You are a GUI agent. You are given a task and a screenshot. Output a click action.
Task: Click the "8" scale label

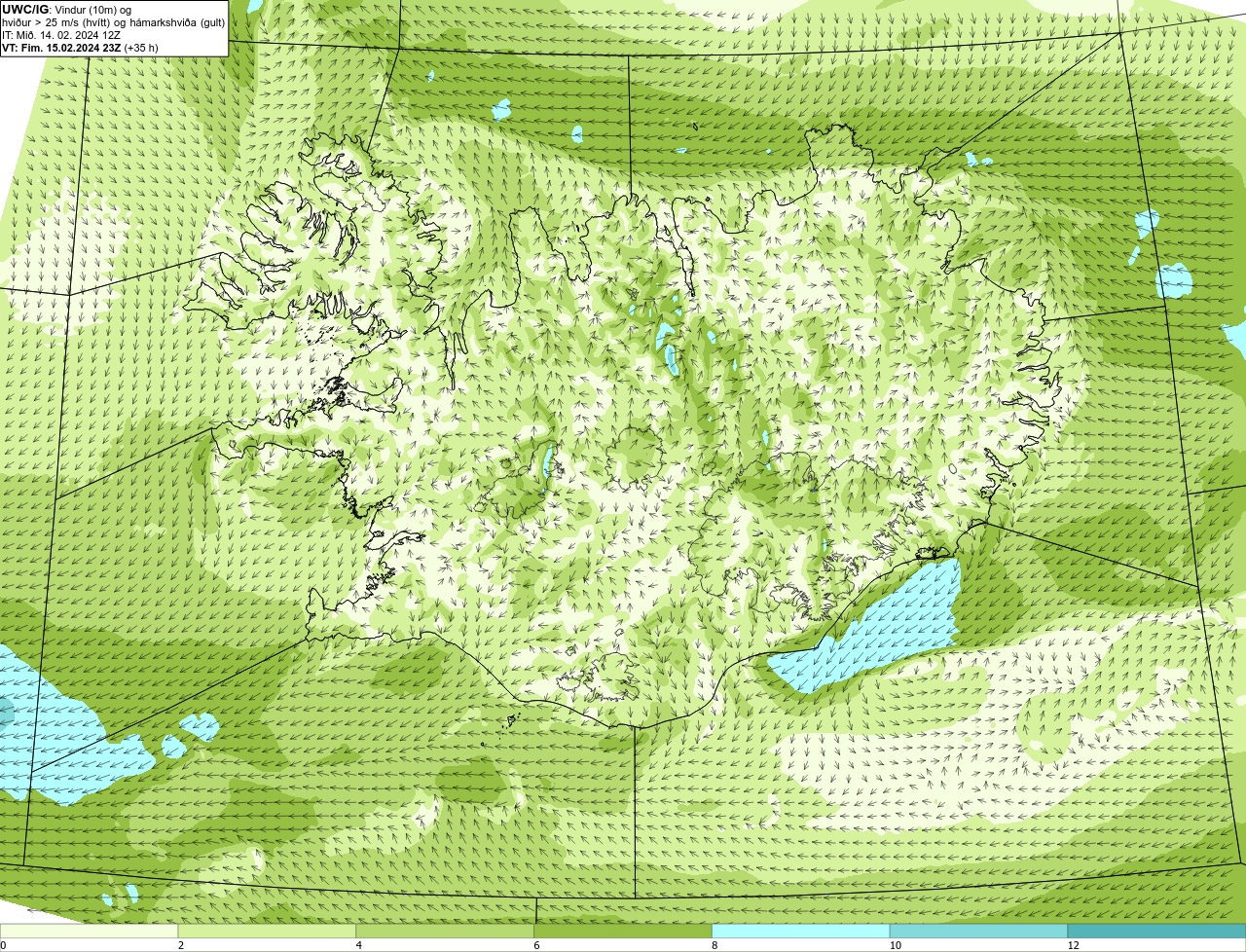715,945
